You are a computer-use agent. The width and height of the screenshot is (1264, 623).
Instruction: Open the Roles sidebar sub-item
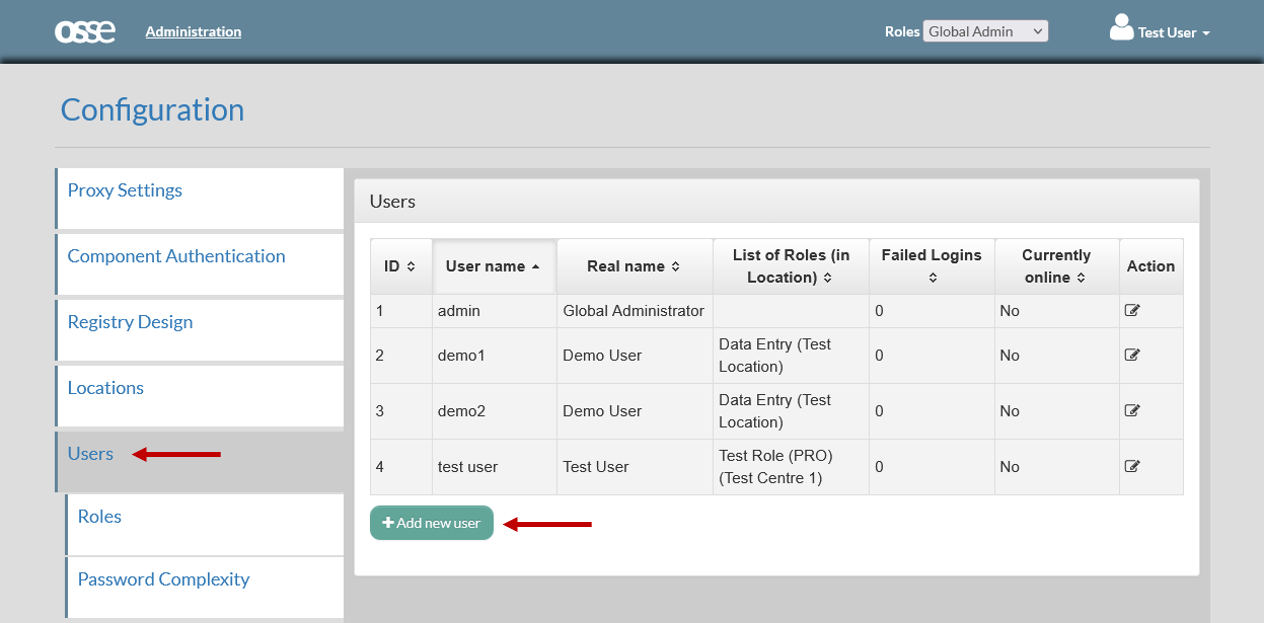205,524
